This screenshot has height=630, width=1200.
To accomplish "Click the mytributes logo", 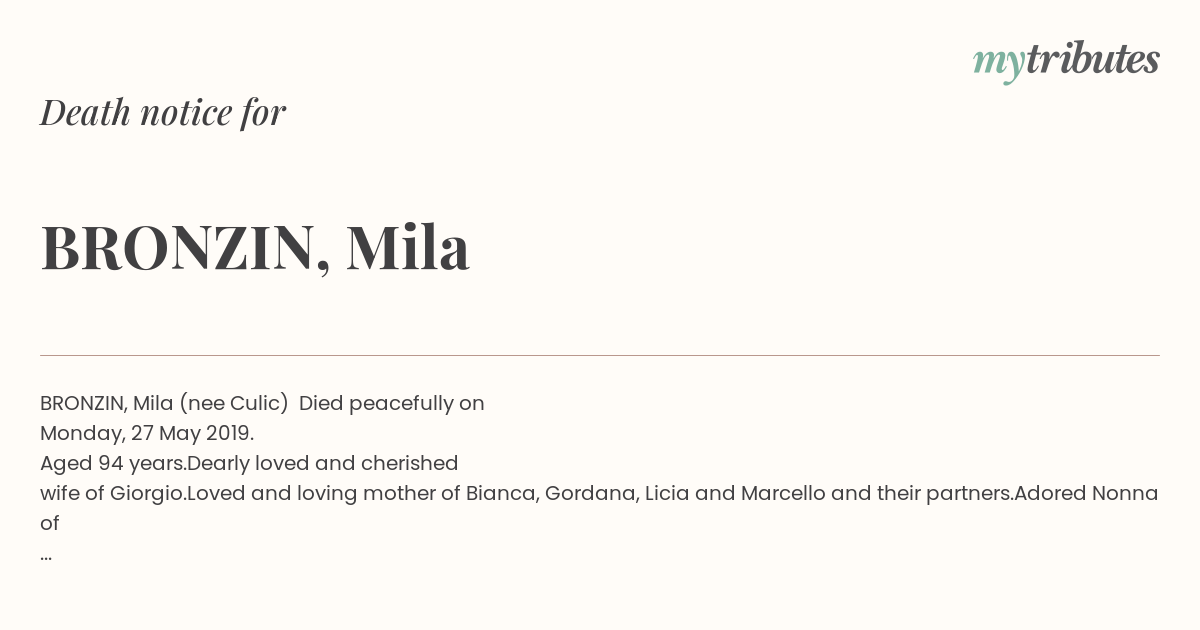I will click(x=1066, y=61).
